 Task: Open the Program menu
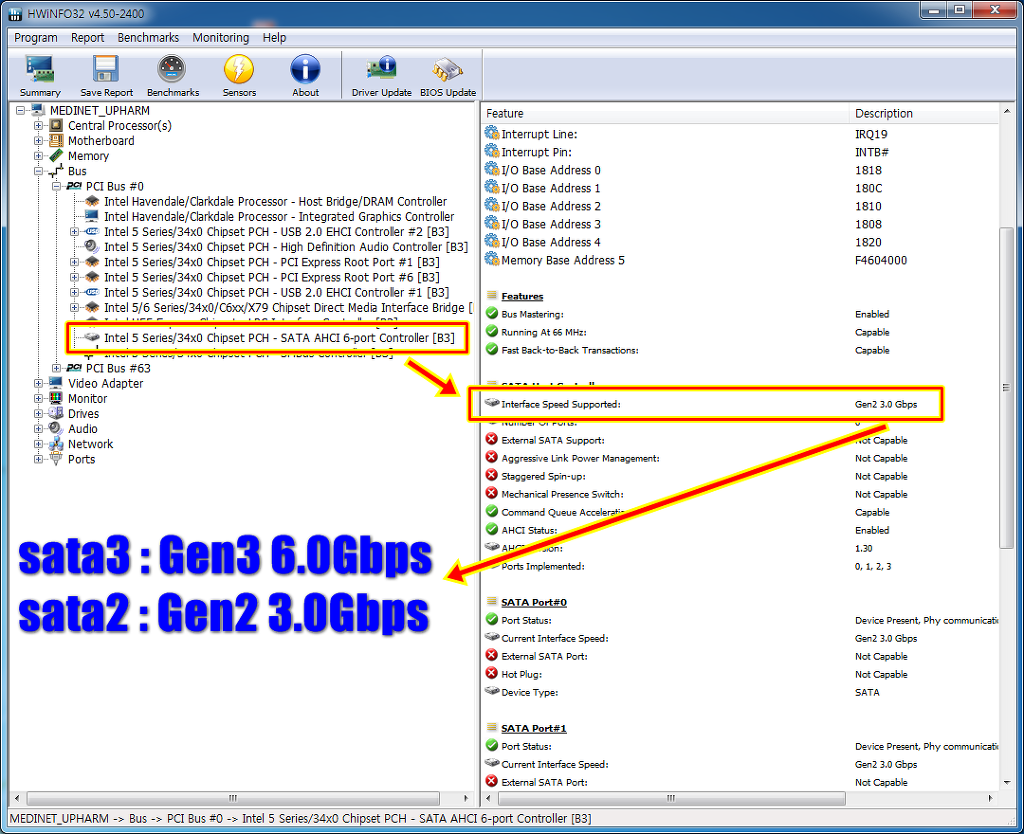(36, 37)
